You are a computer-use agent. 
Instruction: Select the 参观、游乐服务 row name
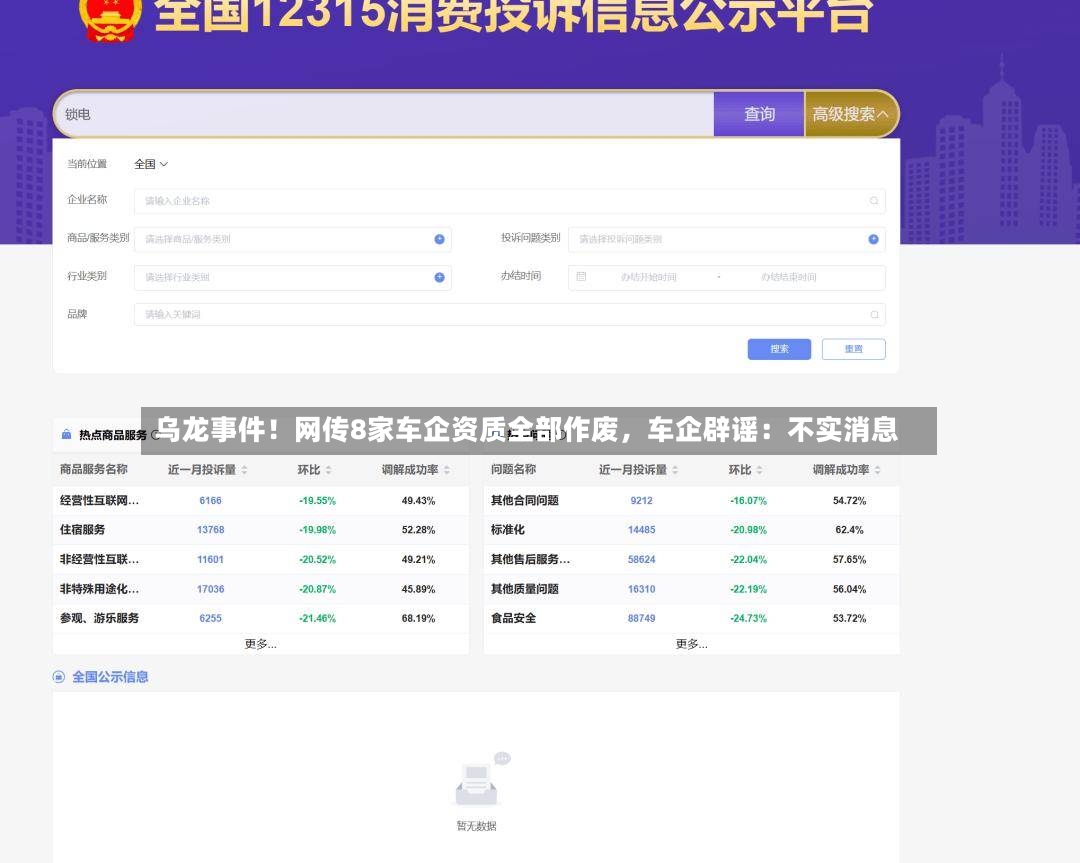pyautogui.click(x=99, y=618)
